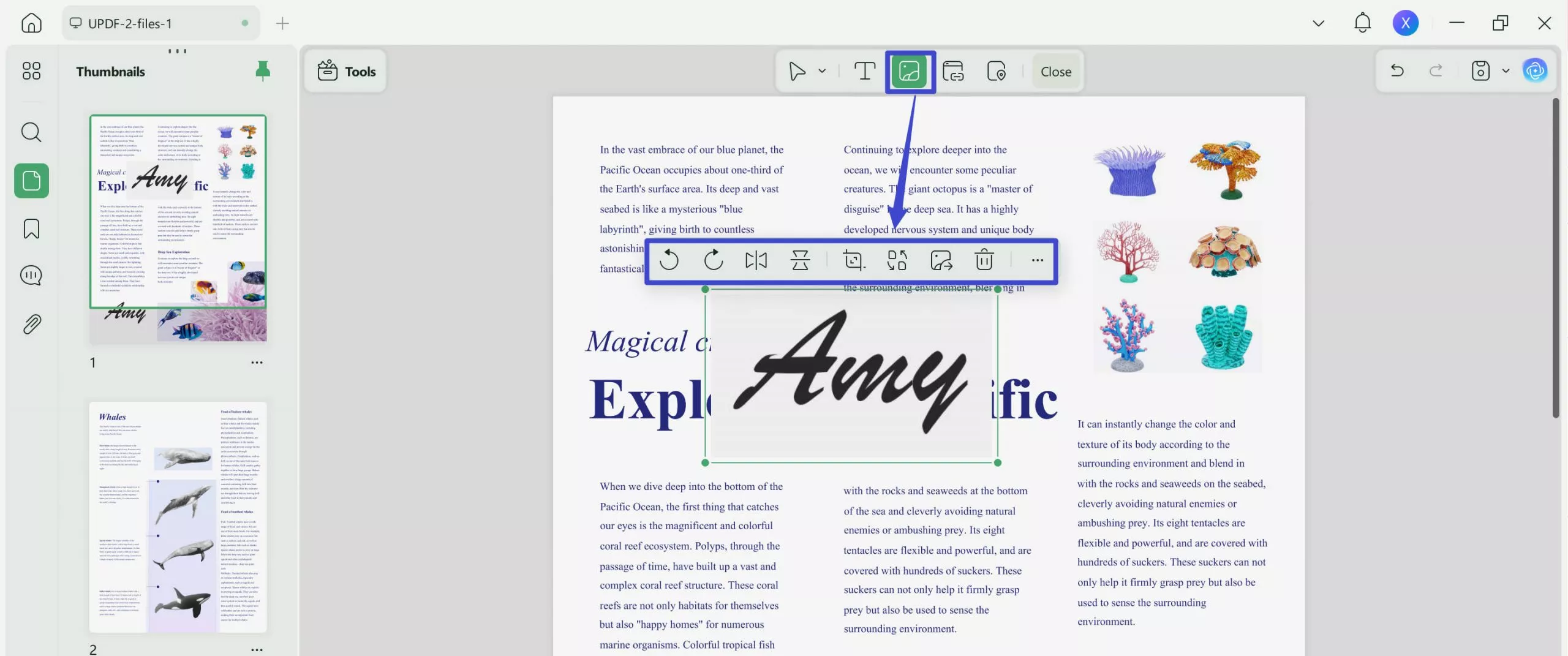This screenshot has width=1568, height=656.
Task: Unpin the Thumbnails panel
Action: pyautogui.click(x=263, y=70)
